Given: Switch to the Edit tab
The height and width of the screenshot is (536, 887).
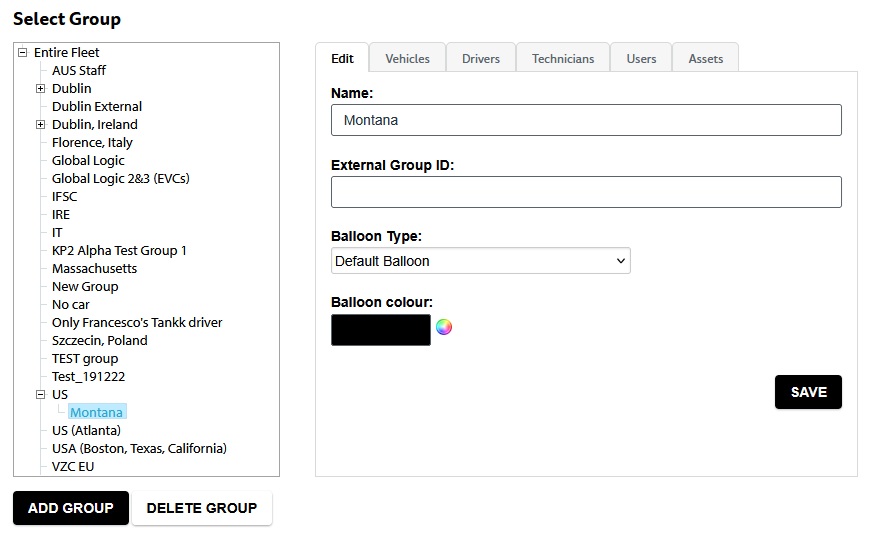Looking at the screenshot, I should (342, 58).
